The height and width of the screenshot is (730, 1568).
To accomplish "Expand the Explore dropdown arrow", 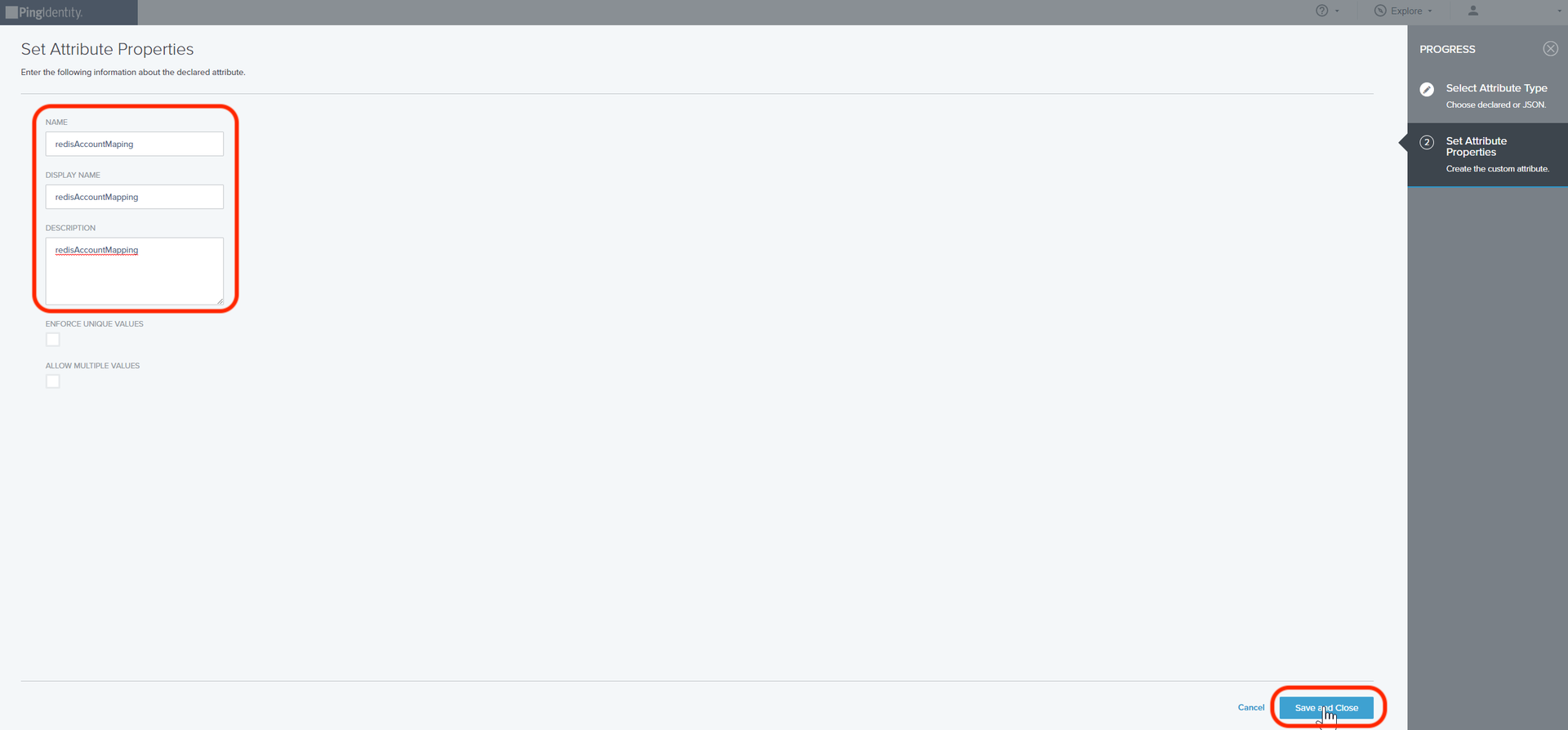I will pyautogui.click(x=1430, y=11).
